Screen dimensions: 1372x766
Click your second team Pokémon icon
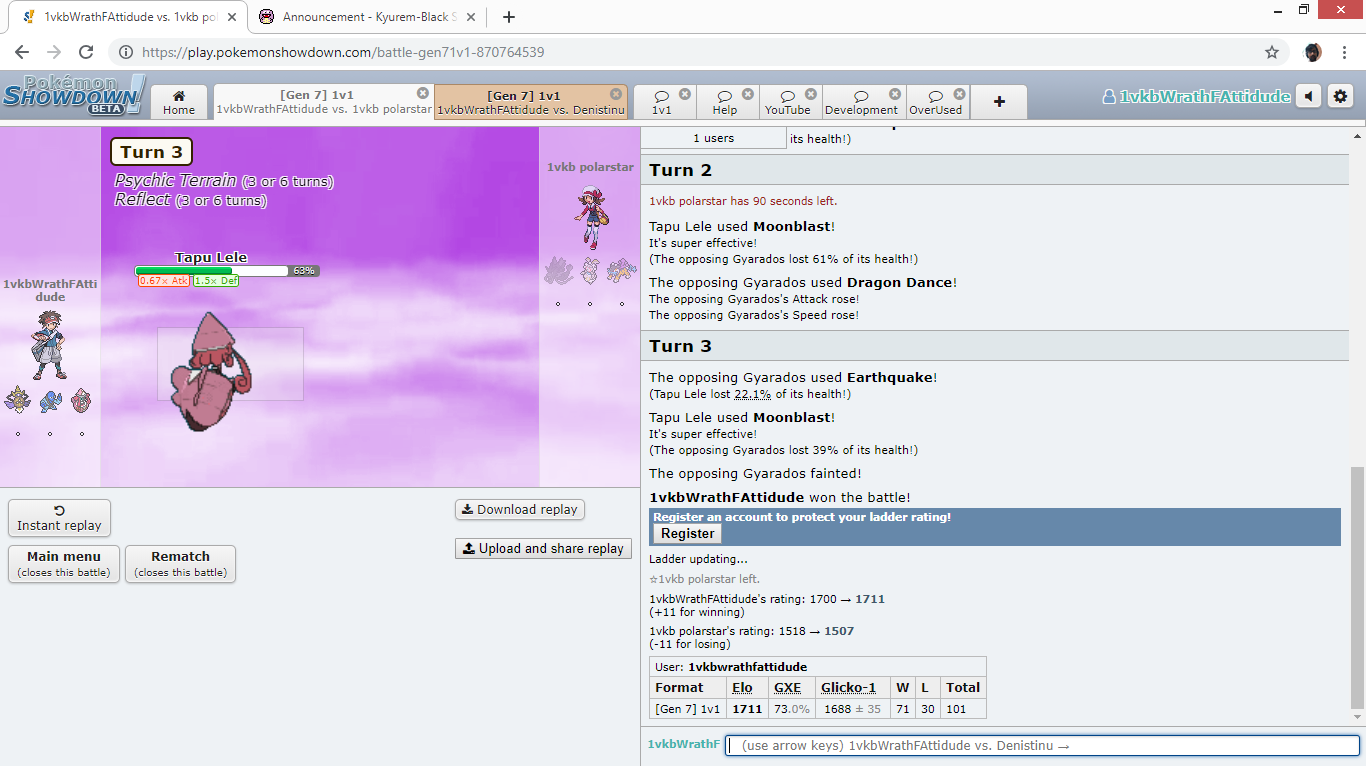(50, 401)
